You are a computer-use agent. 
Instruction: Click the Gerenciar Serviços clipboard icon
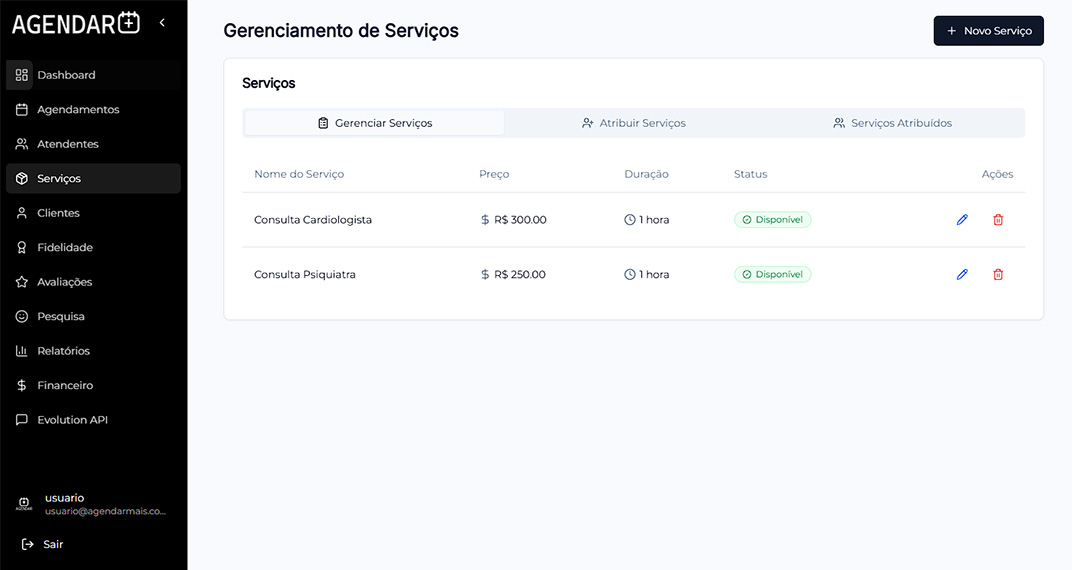(323, 123)
